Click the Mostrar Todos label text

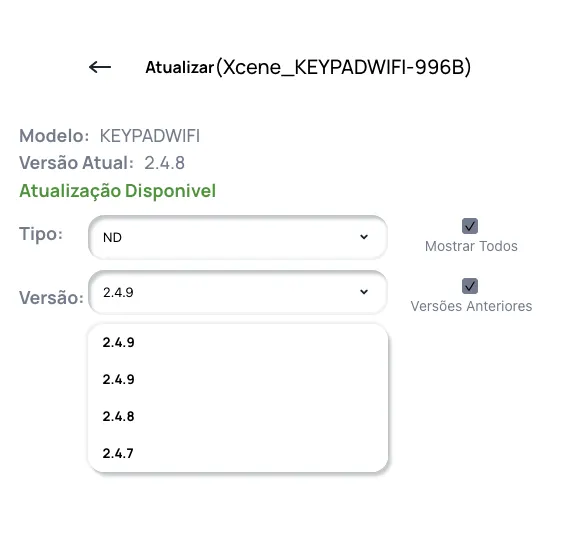pyautogui.click(x=471, y=246)
